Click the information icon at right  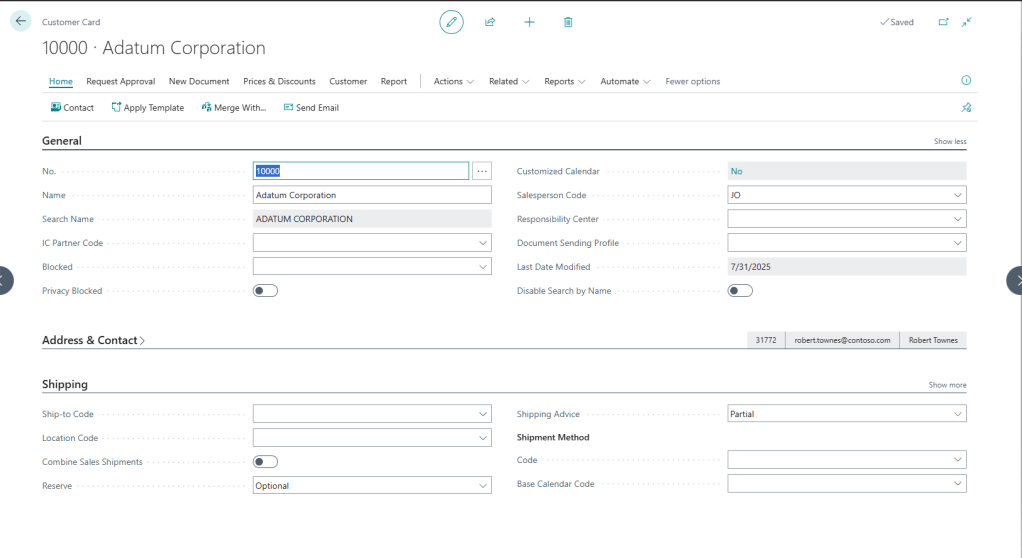(x=965, y=81)
